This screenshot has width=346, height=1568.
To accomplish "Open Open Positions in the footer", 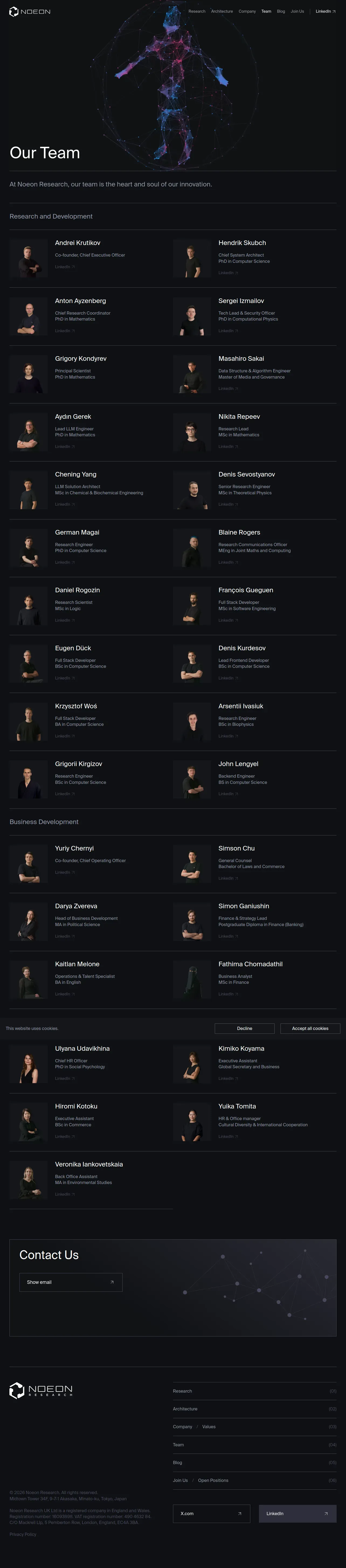I will point(213,1480).
